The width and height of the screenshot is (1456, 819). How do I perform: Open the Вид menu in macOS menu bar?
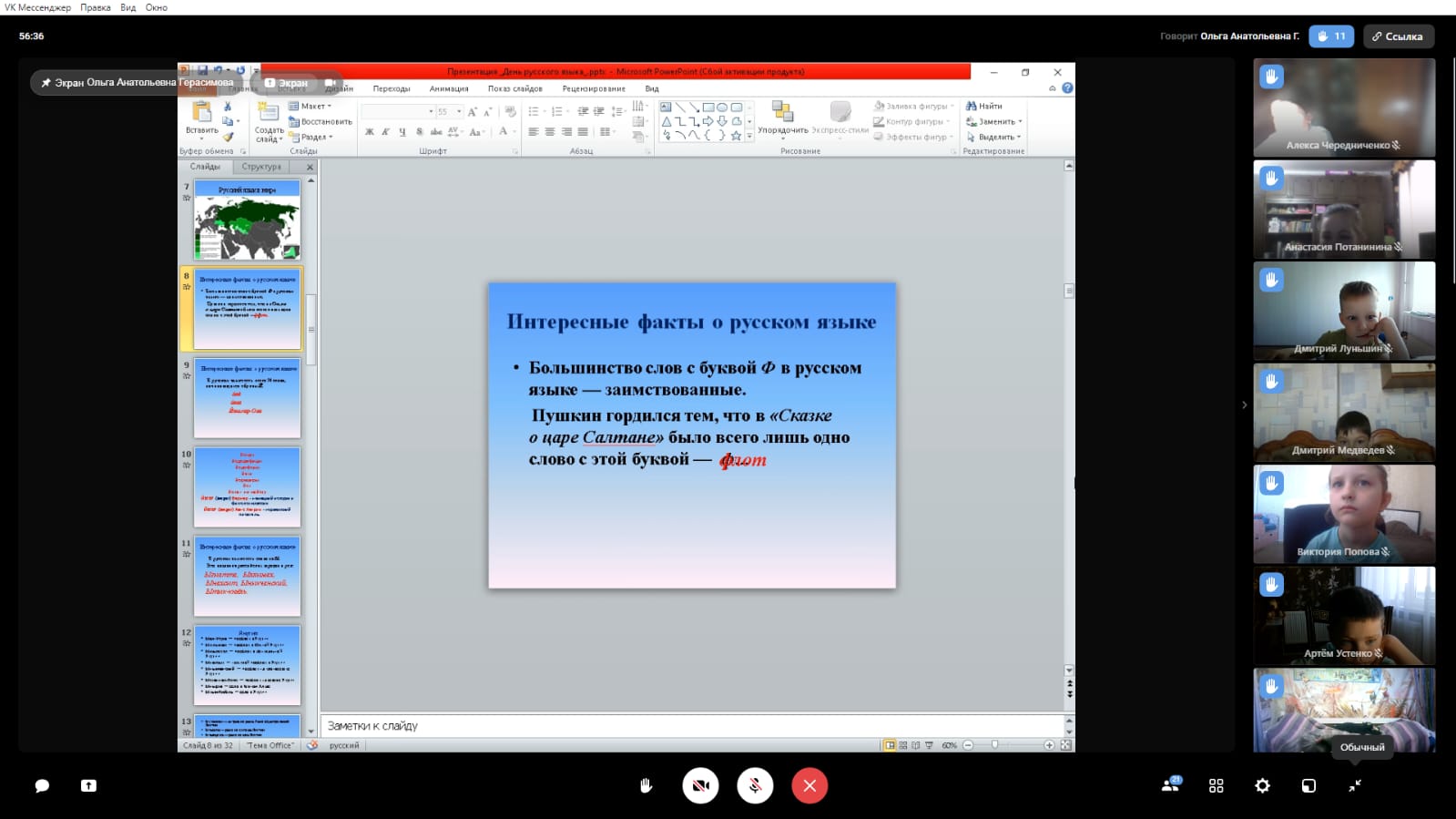[x=128, y=7]
